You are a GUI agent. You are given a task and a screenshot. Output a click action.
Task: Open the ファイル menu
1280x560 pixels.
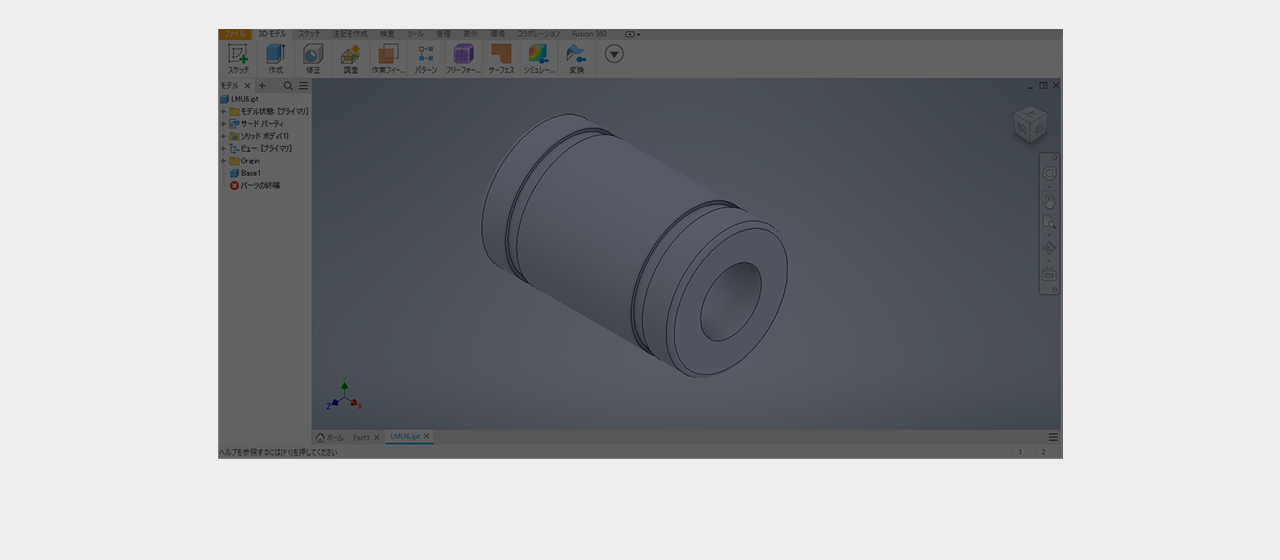234,34
